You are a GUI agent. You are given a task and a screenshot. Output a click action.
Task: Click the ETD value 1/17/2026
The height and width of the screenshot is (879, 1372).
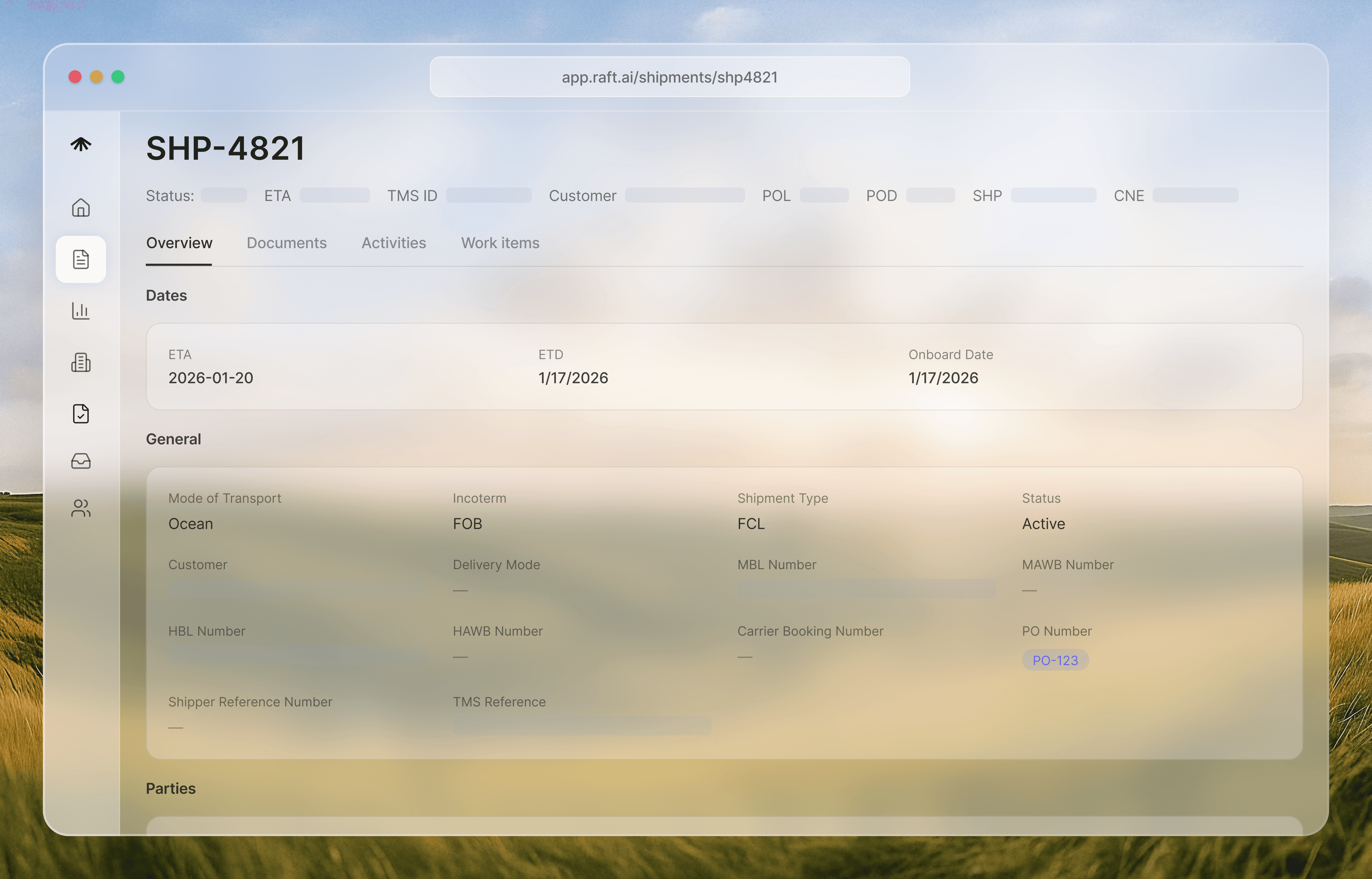573,378
